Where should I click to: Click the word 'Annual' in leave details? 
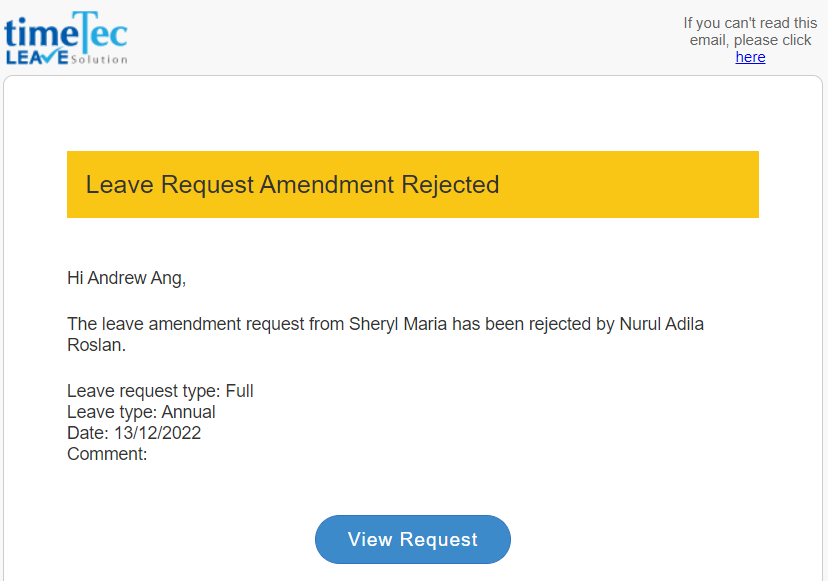click(188, 412)
